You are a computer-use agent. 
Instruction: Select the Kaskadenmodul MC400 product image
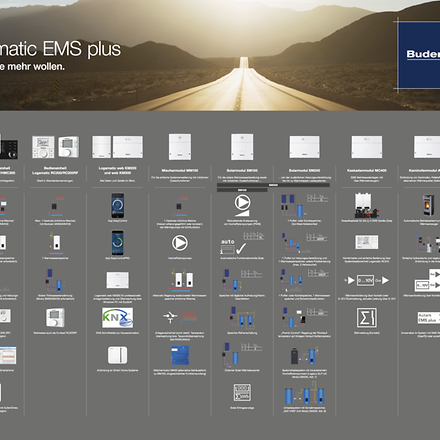click(x=367, y=147)
